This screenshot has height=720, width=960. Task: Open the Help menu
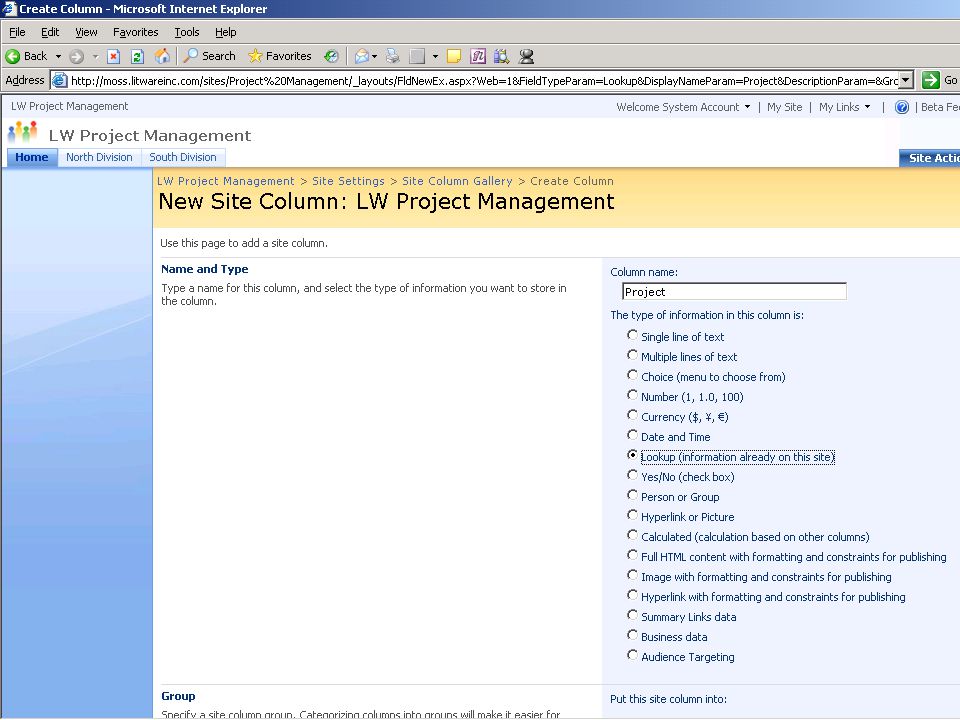point(225,32)
